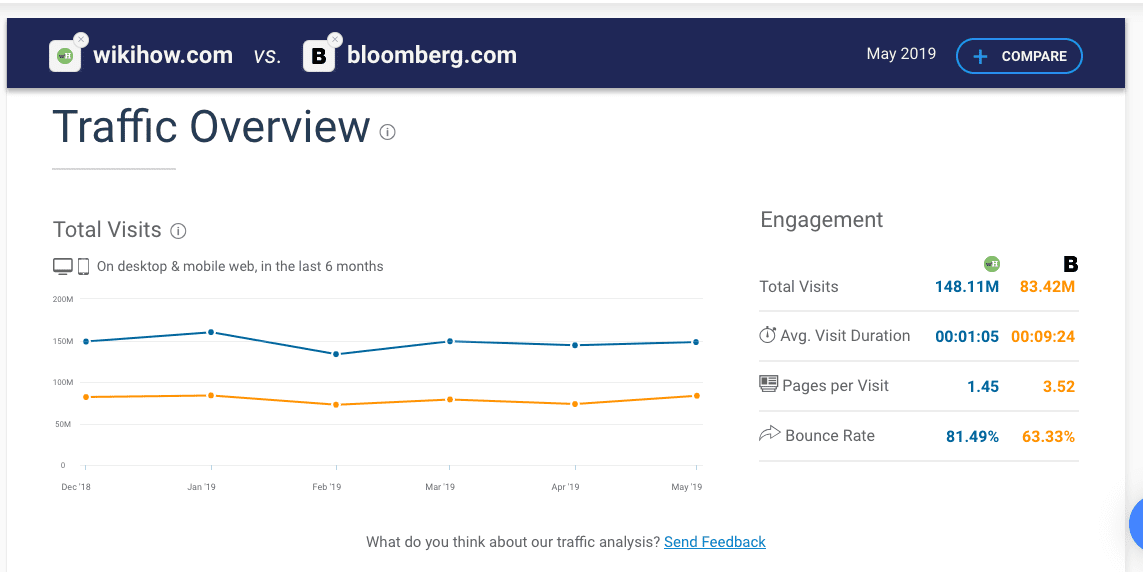Open the Total Visits info icon
1143x572 pixels.
(178, 231)
